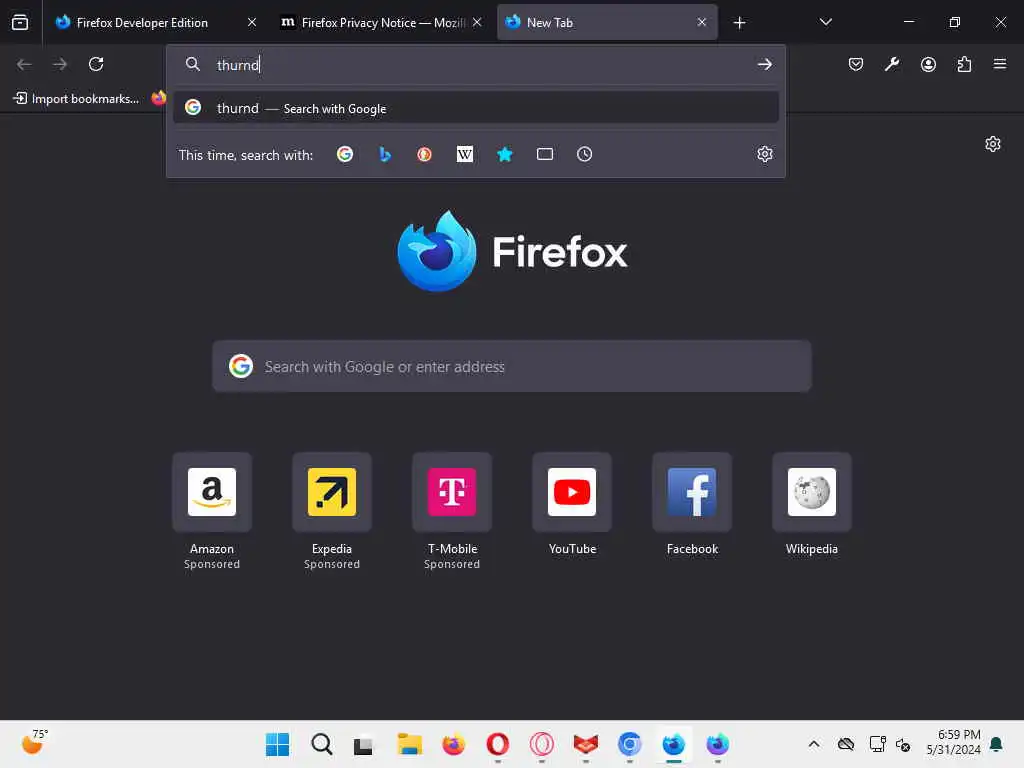Personalize new tab gear icon
This screenshot has width=1024, height=768.
point(993,144)
